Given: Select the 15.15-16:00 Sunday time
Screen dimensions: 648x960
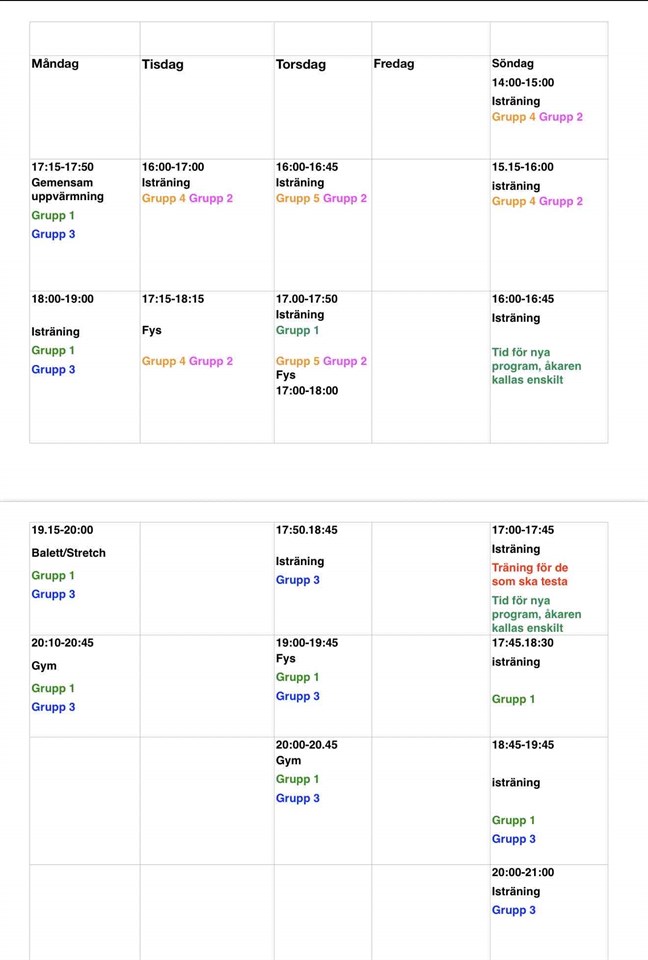Looking at the screenshot, I should [x=522, y=167].
